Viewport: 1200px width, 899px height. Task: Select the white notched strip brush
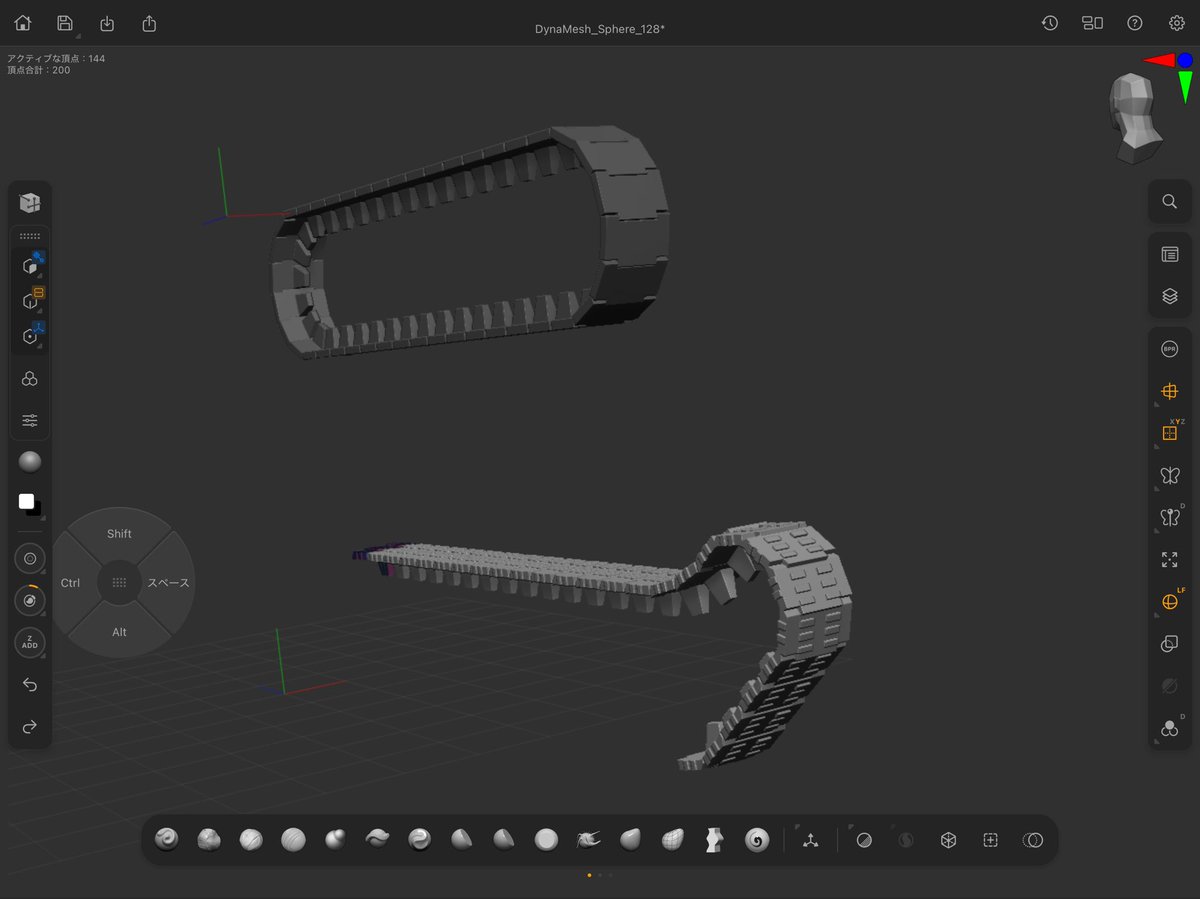click(715, 839)
